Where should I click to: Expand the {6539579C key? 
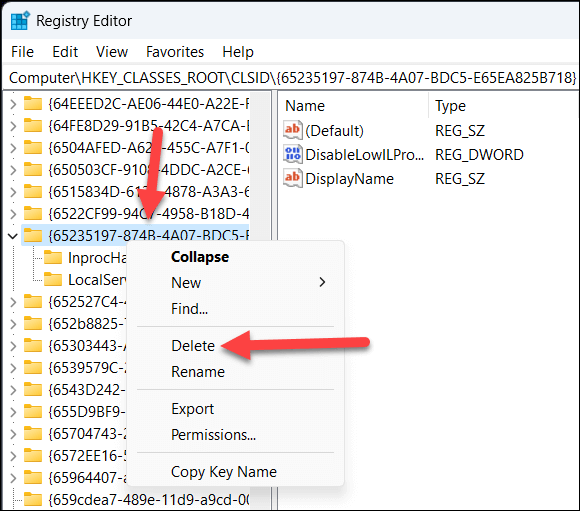pos(13,368)
